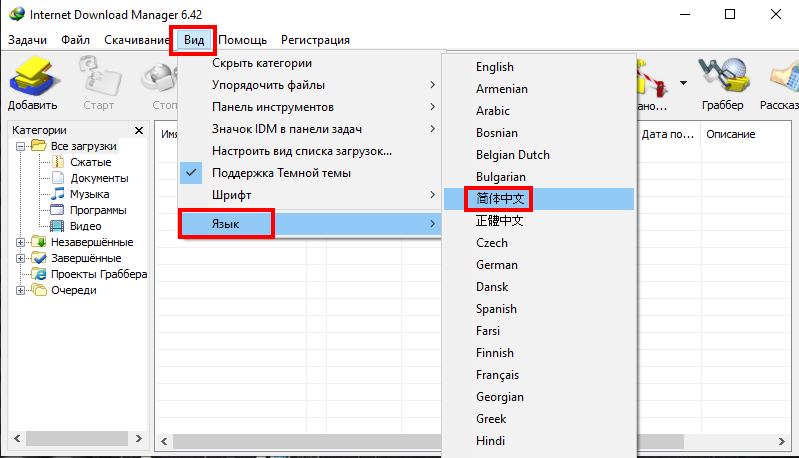This screenshot has height=458, width=799.
Task: Expand the Очереди tree node
Action: 21,290
